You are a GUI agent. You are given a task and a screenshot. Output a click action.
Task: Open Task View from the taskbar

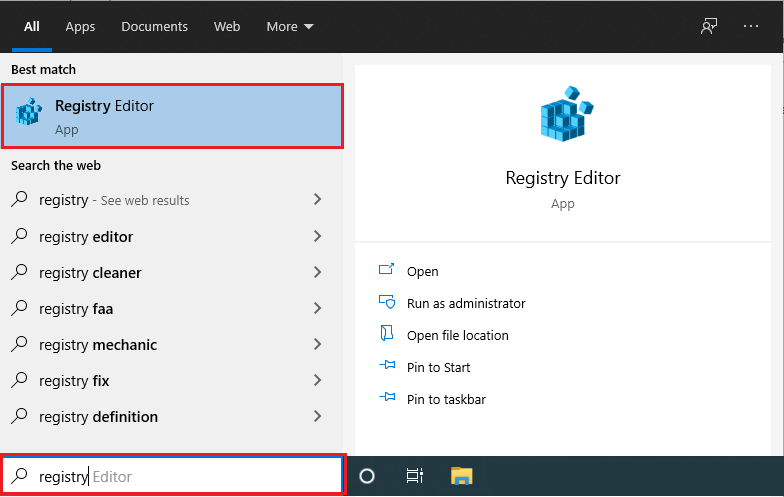point(414,476)
